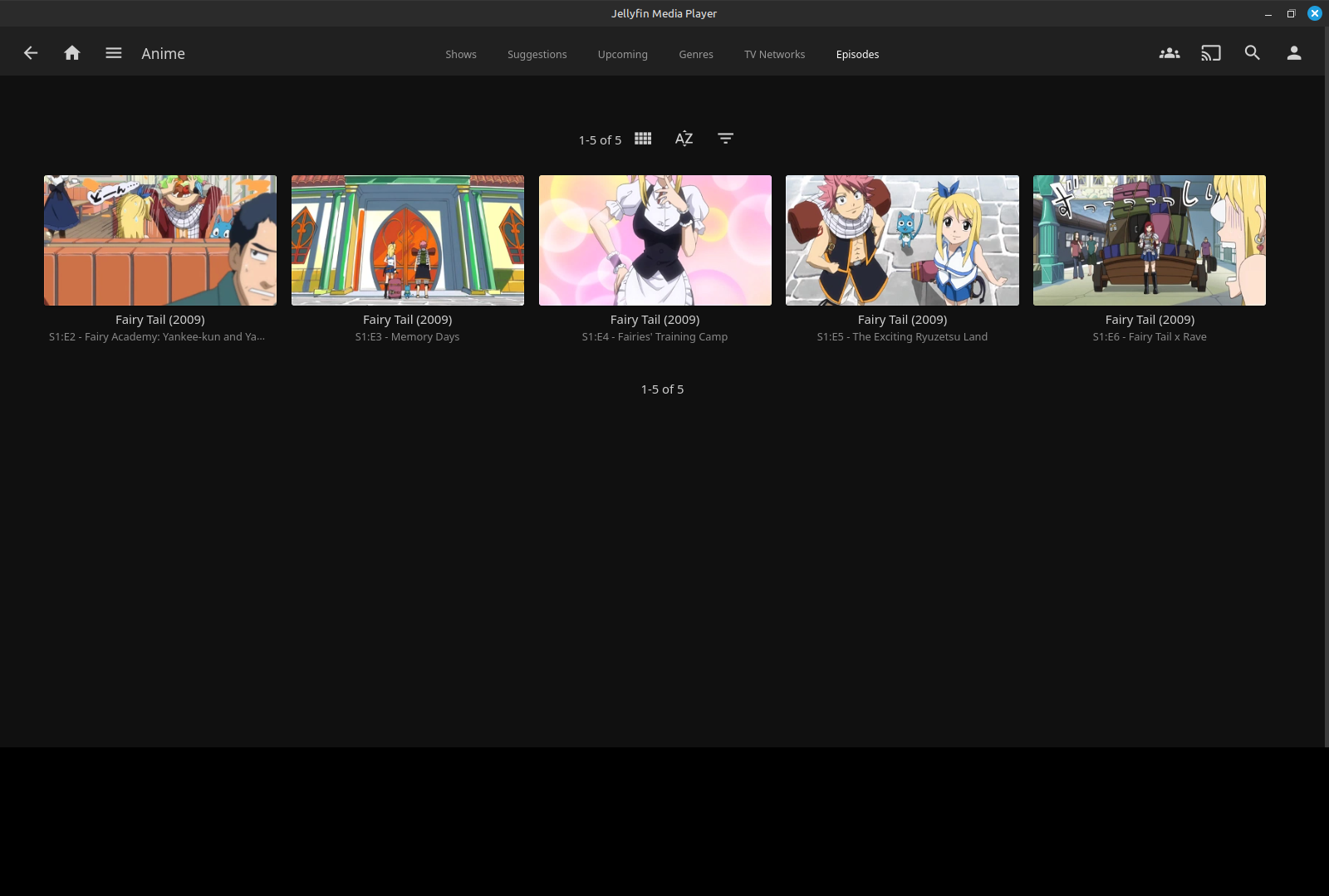
Task: Open the Memory Days episode thumbnail
Action: coord(408,240)
